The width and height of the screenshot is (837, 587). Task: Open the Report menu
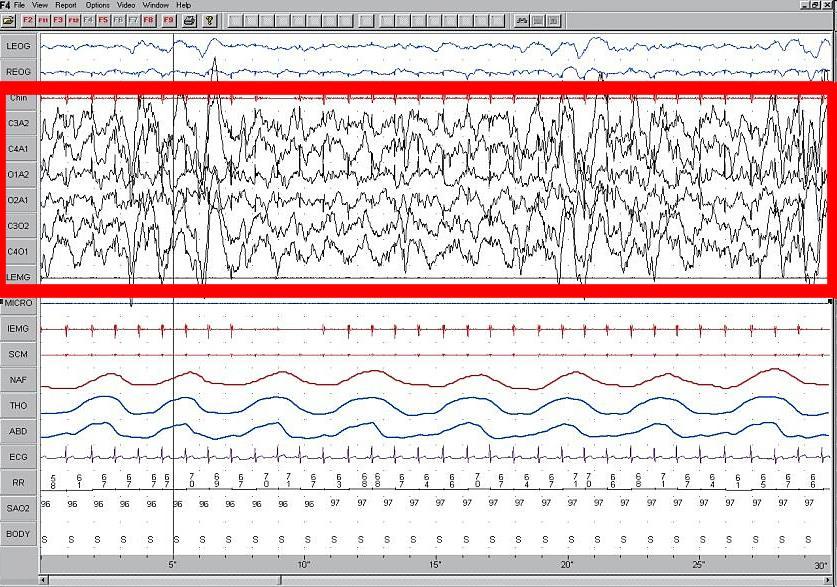[x=66, y=5]
